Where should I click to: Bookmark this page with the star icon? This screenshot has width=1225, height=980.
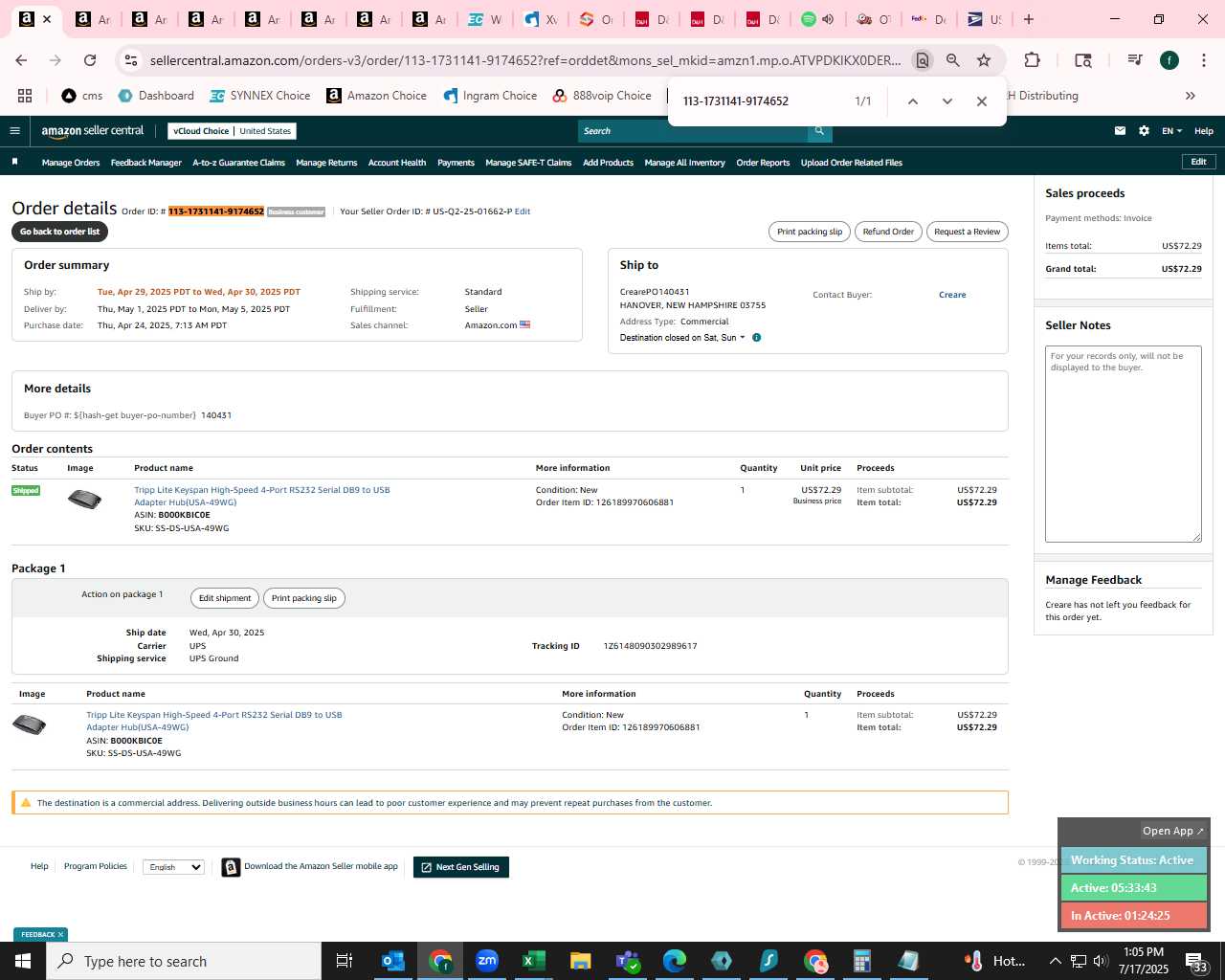coord(984,60)
